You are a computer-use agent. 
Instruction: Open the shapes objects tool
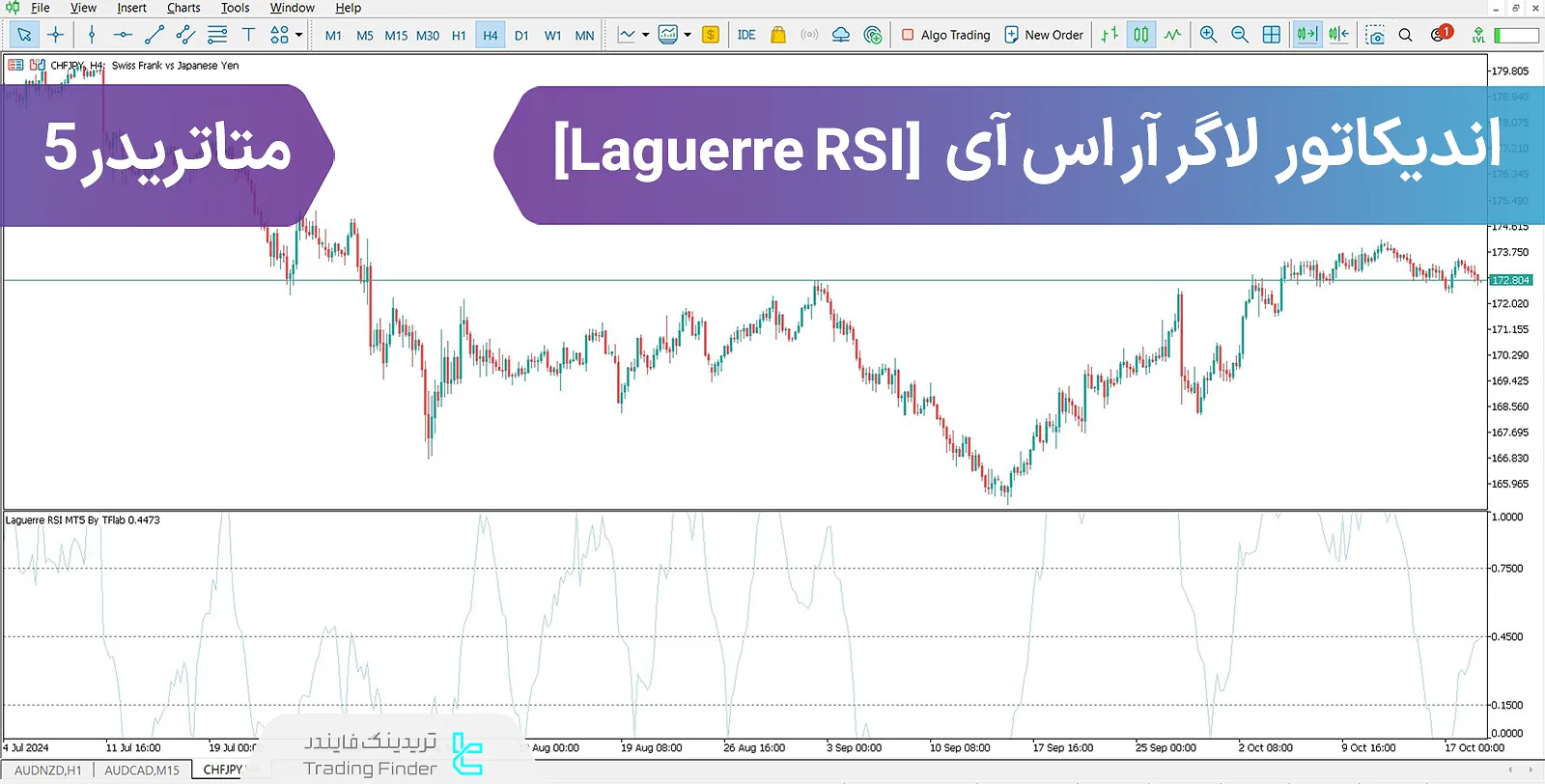click(279, 35)
